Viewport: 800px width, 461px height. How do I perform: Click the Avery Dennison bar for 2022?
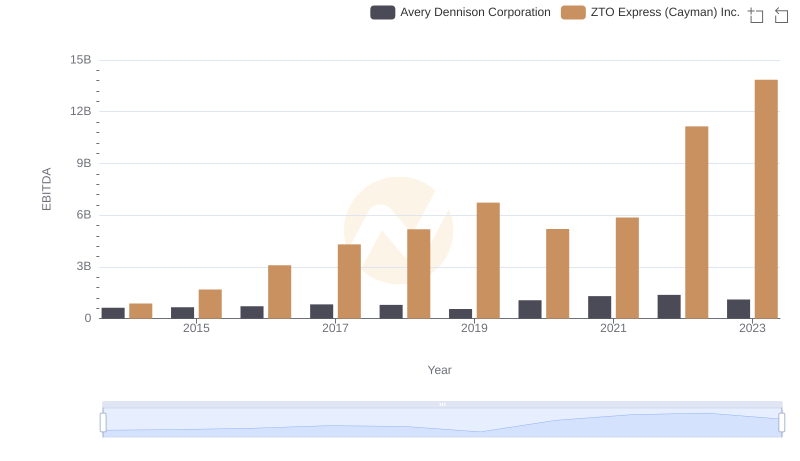click(x=669, y=306)
